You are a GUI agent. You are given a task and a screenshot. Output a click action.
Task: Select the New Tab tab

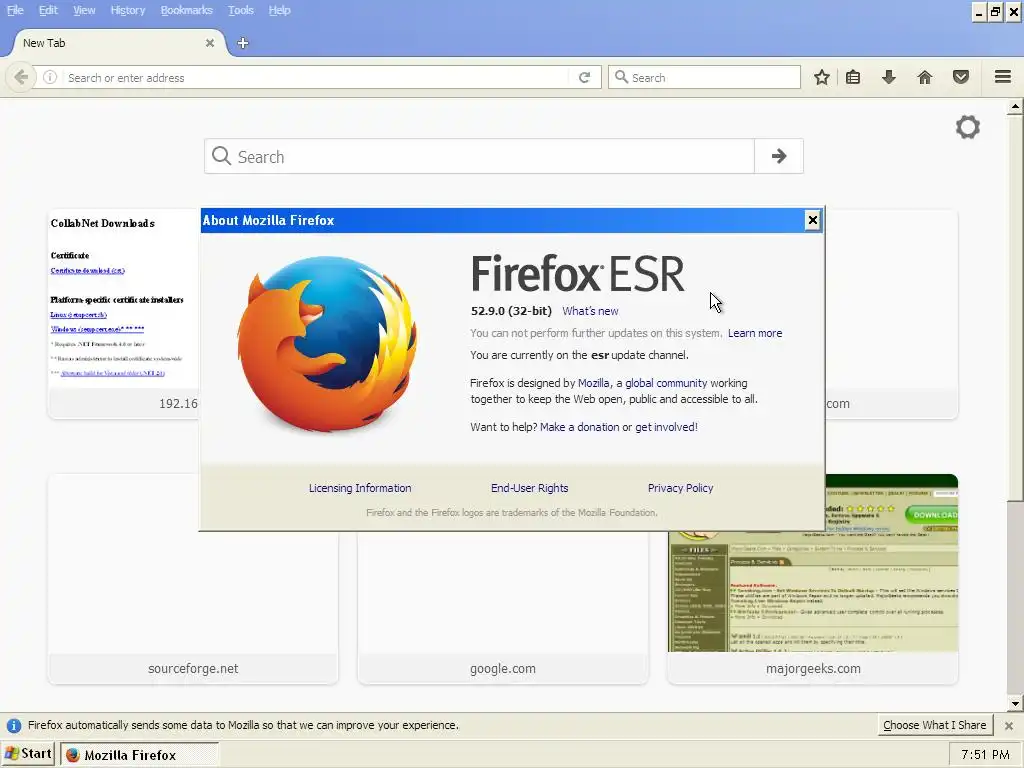(x=118, y=43)
